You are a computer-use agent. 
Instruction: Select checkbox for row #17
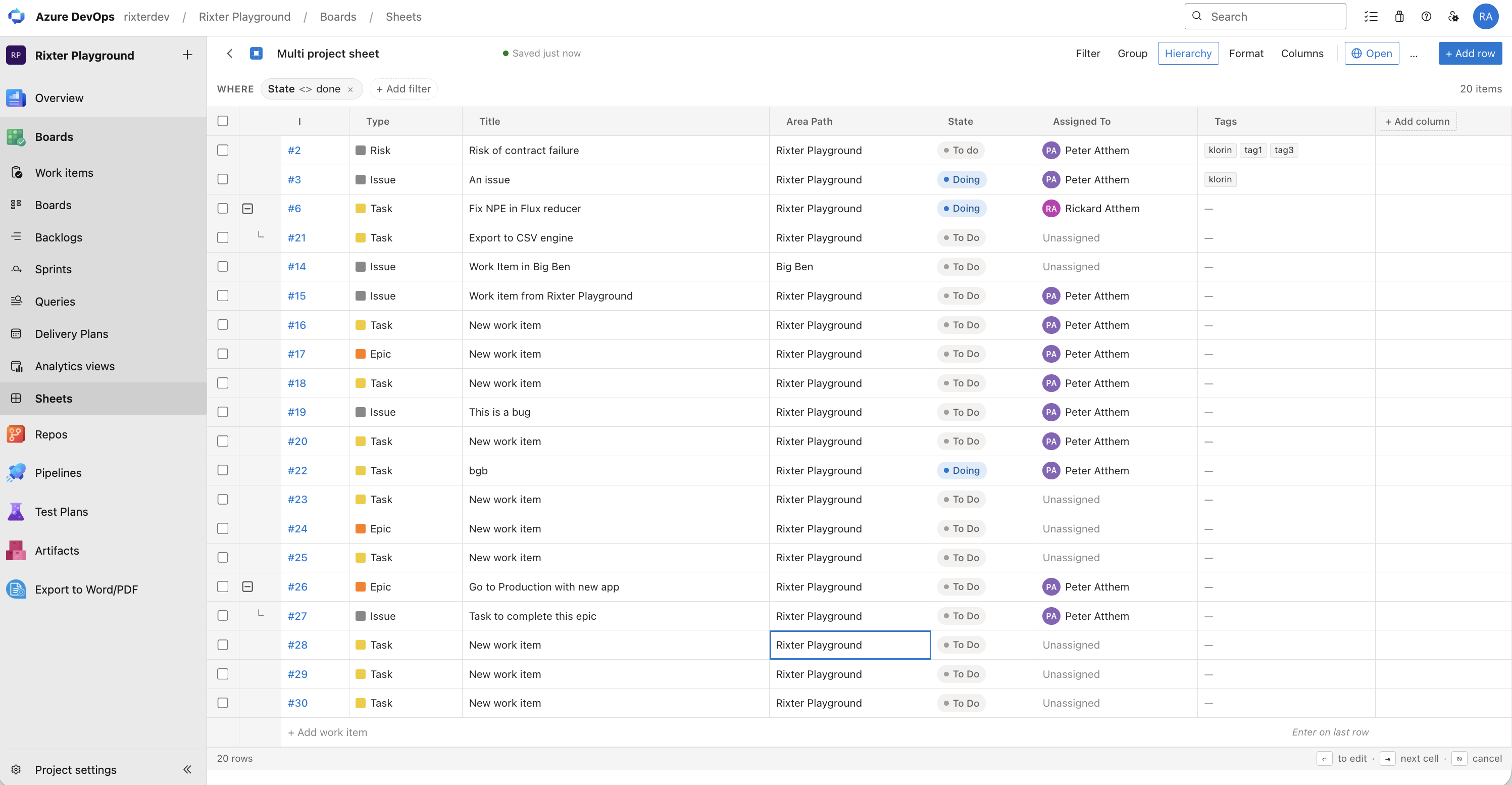(x=223, y=354)
